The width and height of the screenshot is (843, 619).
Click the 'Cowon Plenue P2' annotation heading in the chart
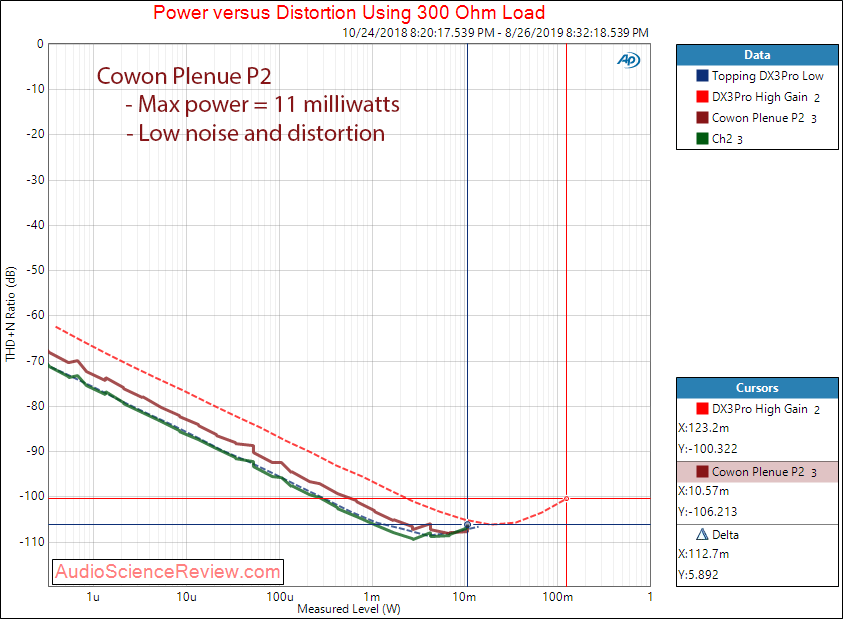184,76
